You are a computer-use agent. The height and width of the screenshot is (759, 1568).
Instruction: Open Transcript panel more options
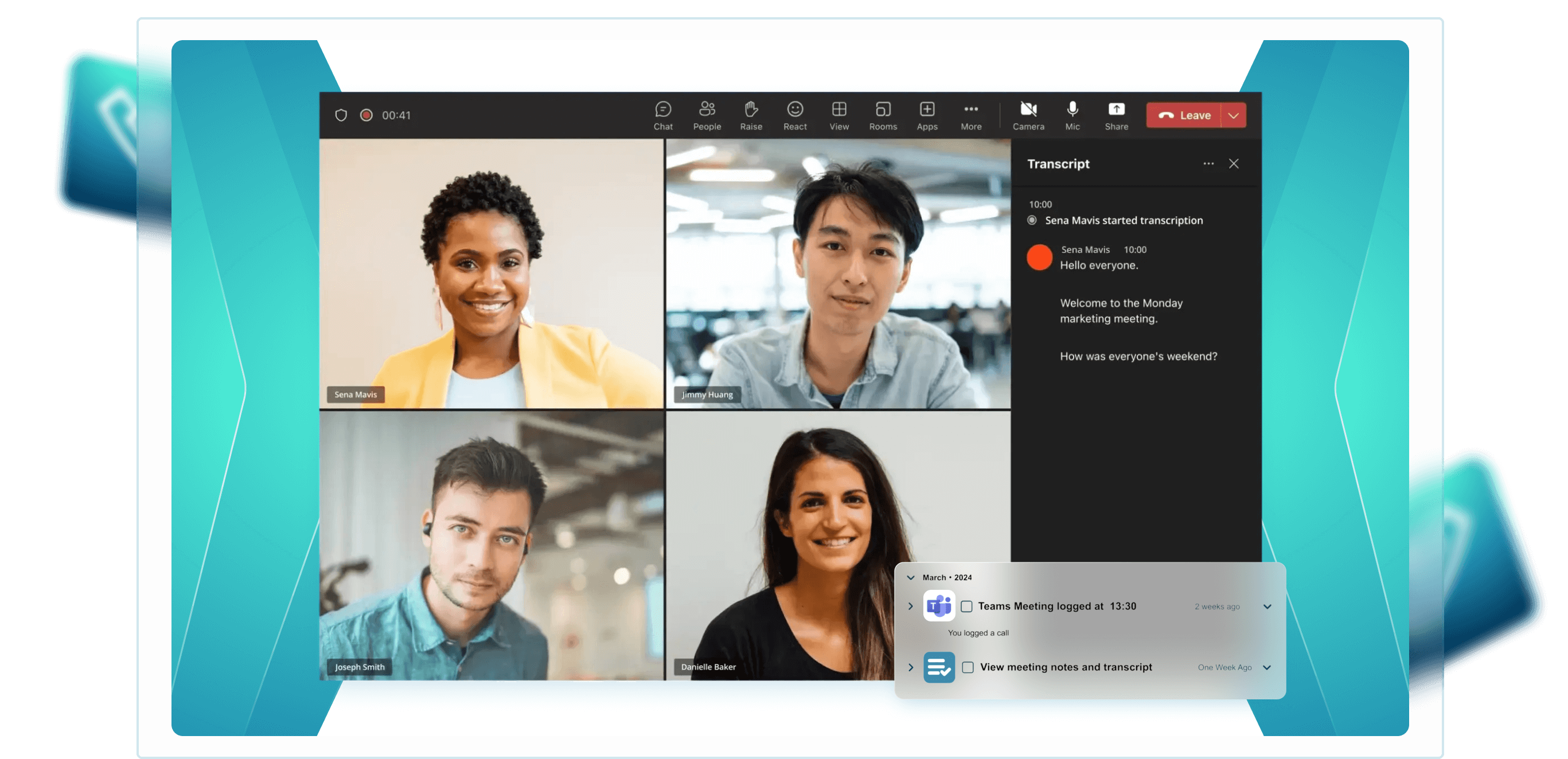[1208, 164]
